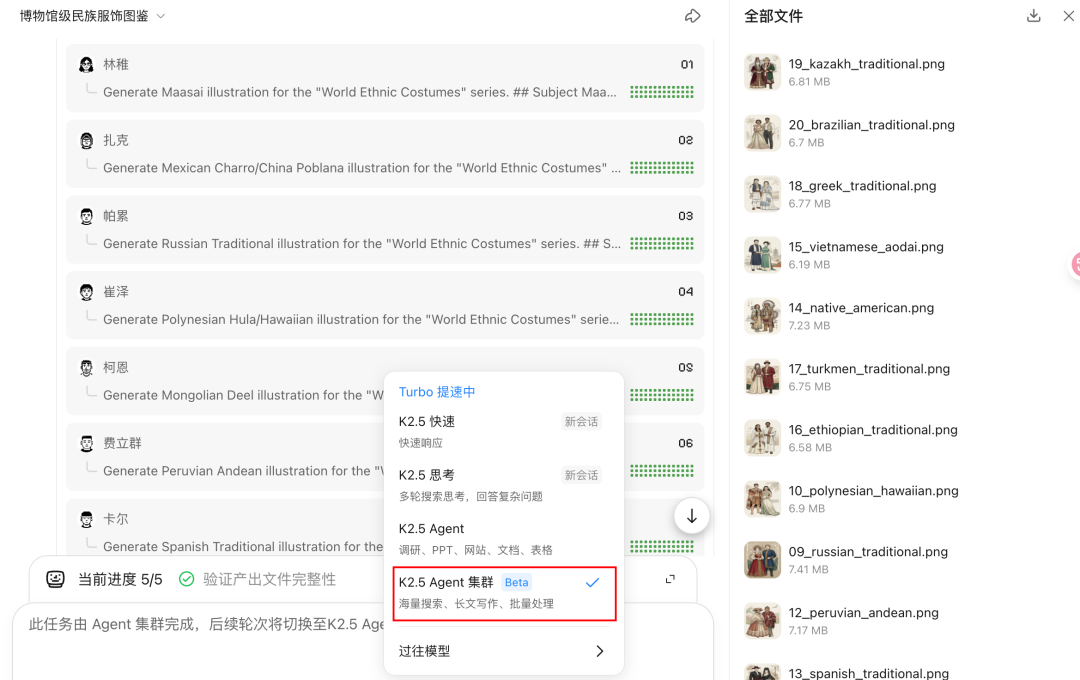Open thumbnail of 10_polynesian_hawaiian.png
The width and height of the screenshot is (1080, 680).
[762, 499]
